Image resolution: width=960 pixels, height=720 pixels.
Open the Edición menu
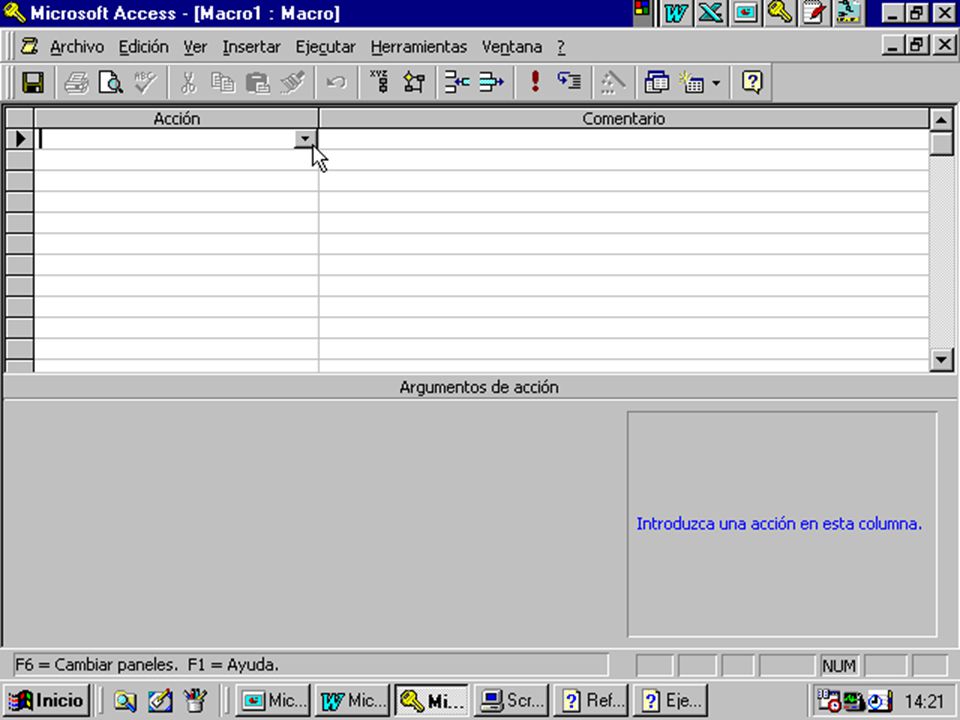click(x=143, y=47)
